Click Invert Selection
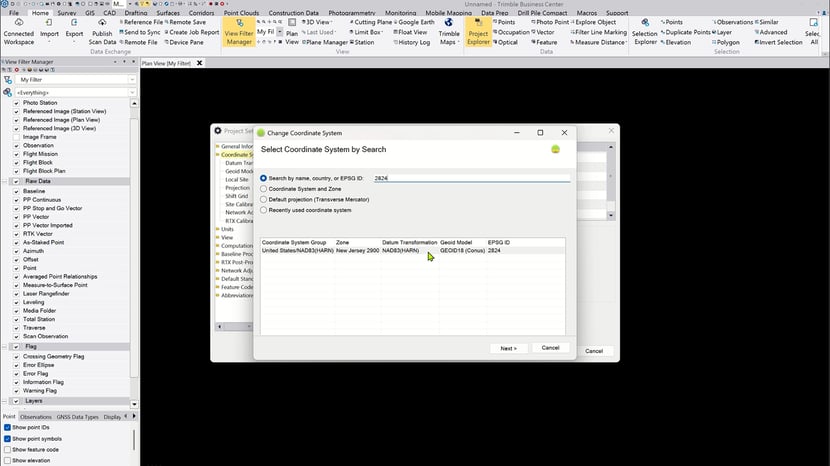This screenshot has height=466, width=830. click(x=778, y=42)
